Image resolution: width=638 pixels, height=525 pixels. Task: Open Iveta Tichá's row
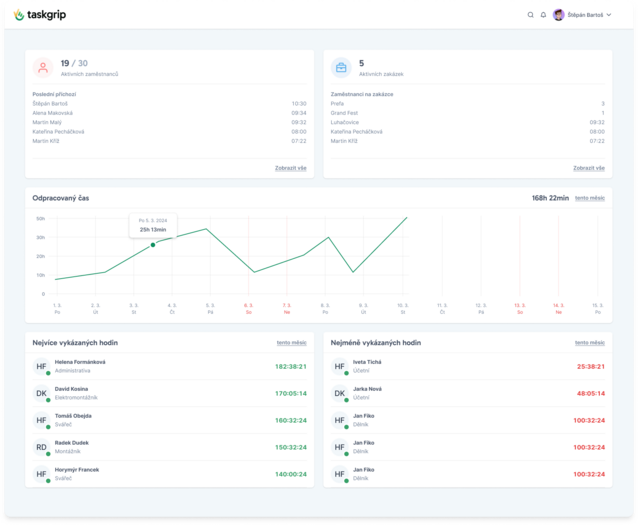[x=468, y=366]
